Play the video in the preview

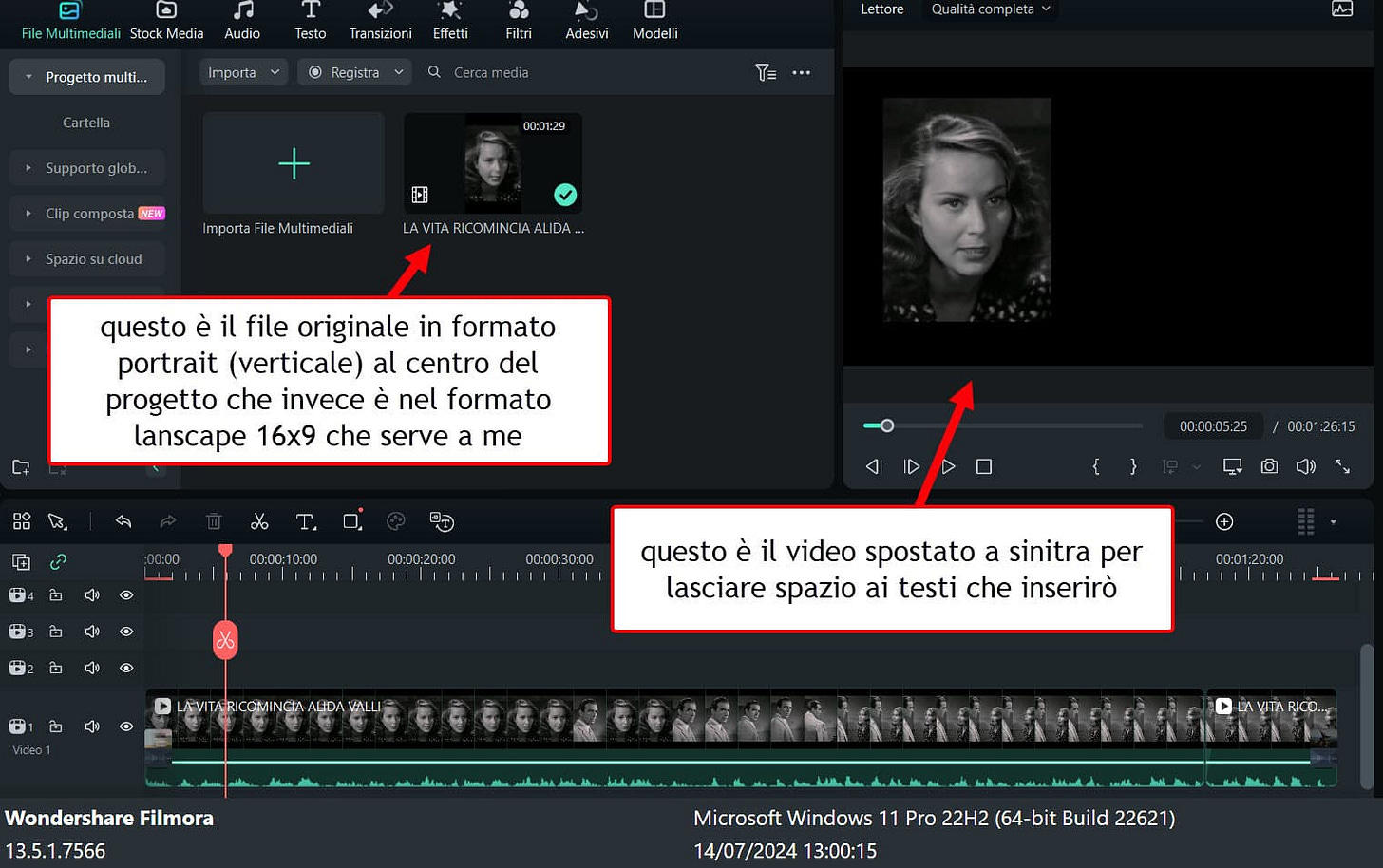(x=948, y=466)
